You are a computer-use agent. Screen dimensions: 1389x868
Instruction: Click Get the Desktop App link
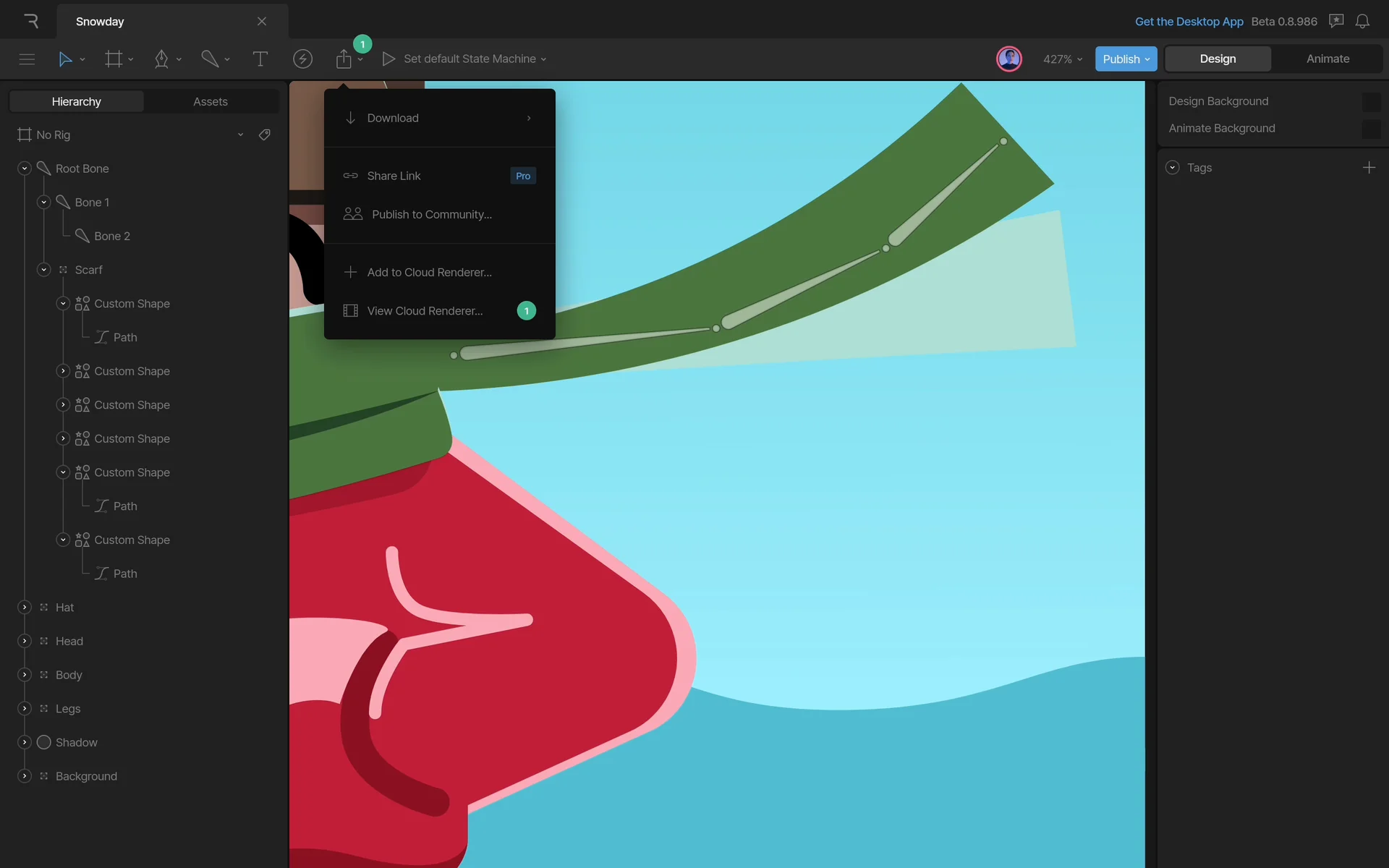[x=1189, y=22]
